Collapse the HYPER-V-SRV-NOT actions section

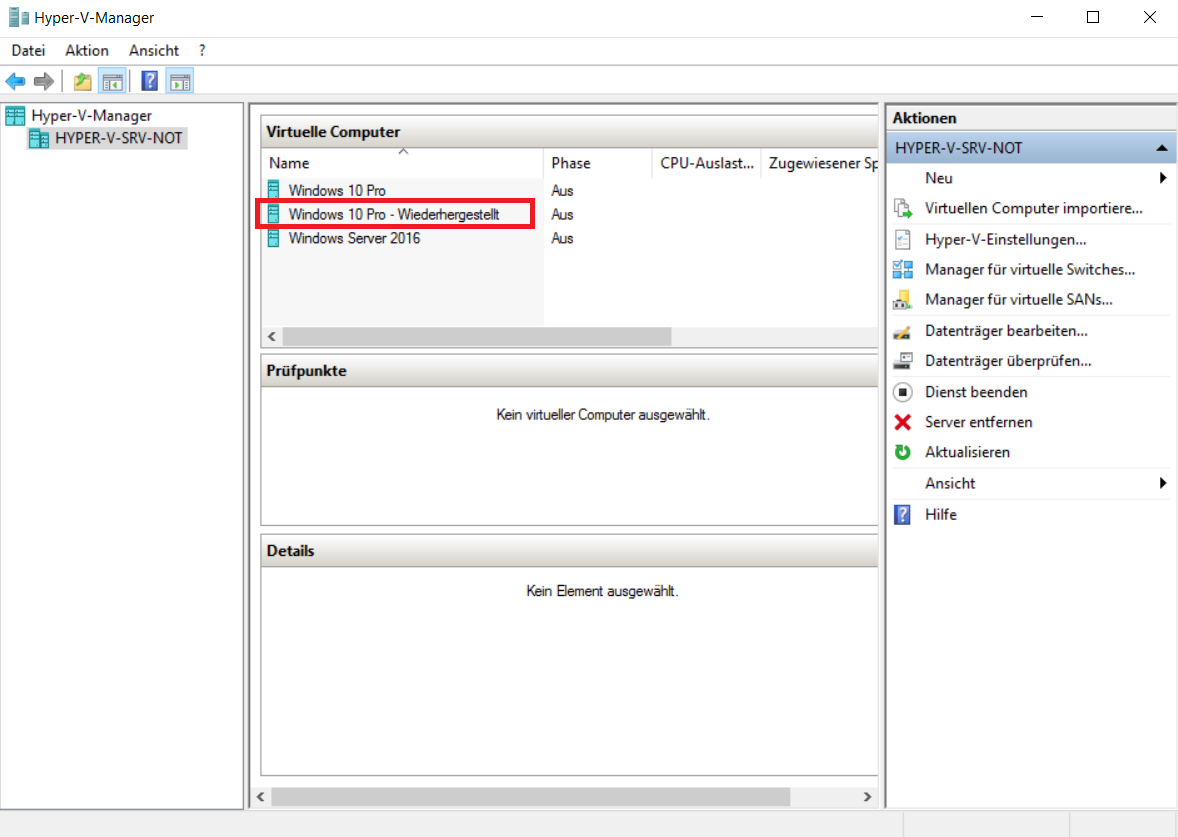click(1161, 148)
